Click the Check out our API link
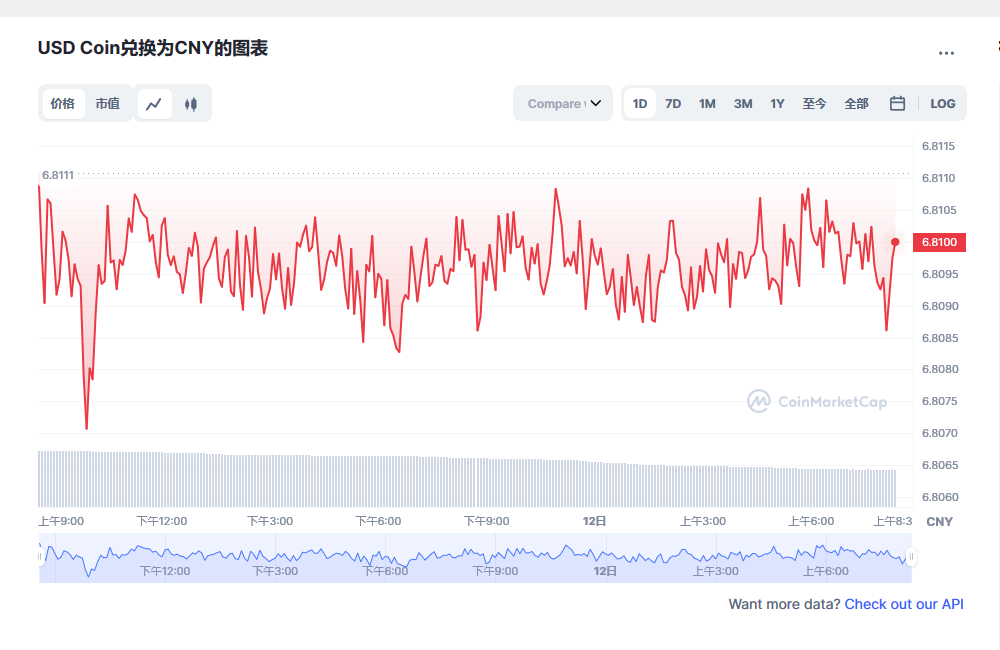This screenshot has width=1000, height=650. tap(904, 604)
